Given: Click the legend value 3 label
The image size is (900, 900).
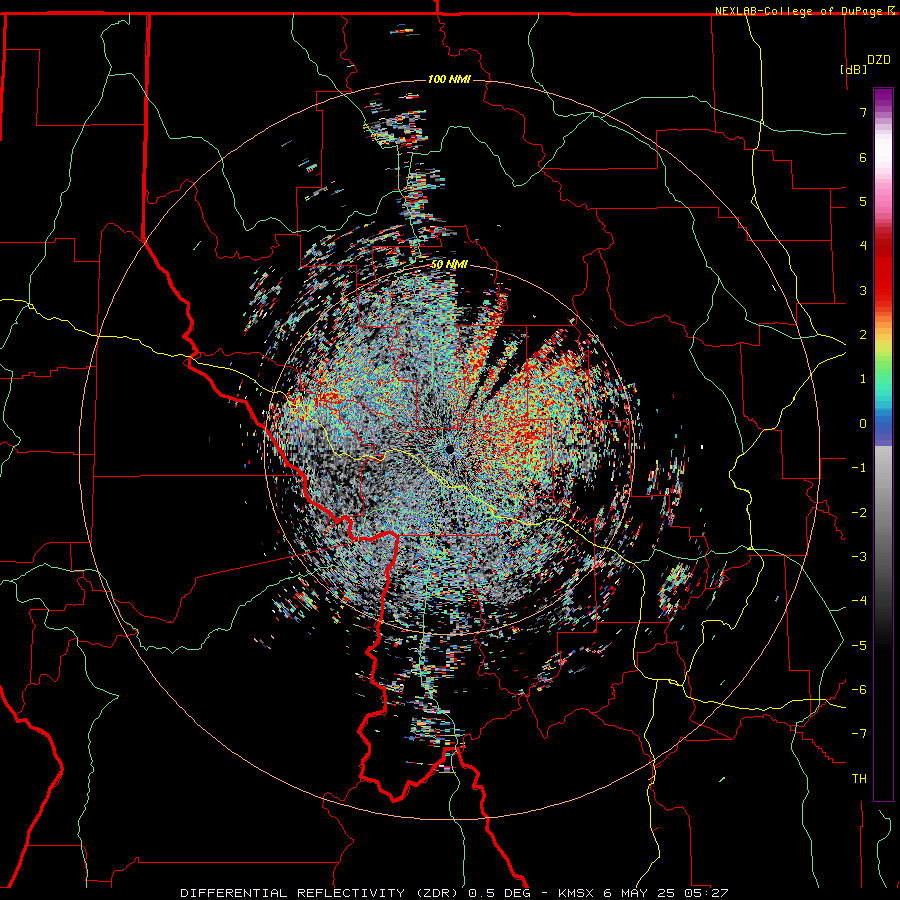Looking at the screenshot, I should point(863,290).
